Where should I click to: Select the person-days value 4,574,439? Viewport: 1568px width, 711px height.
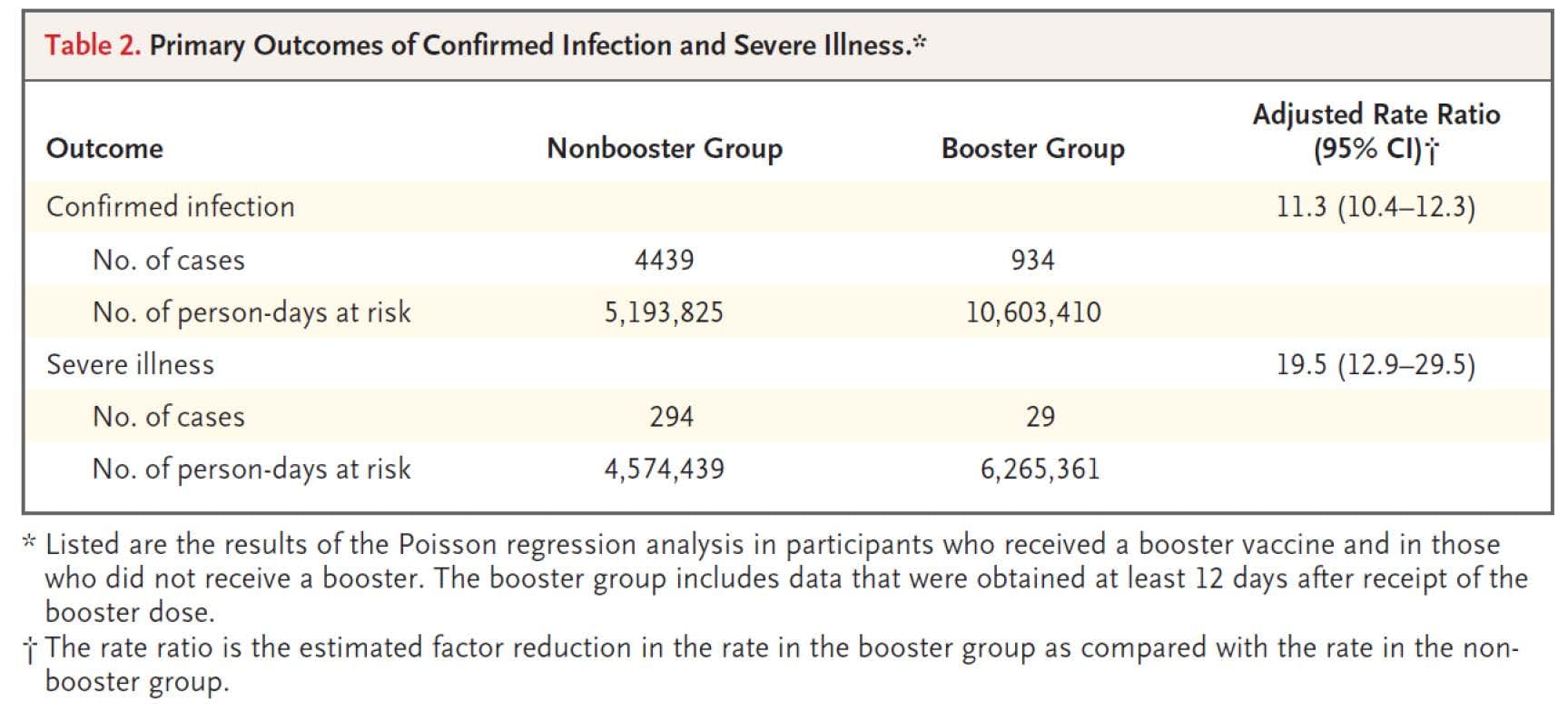pos(664,469)
